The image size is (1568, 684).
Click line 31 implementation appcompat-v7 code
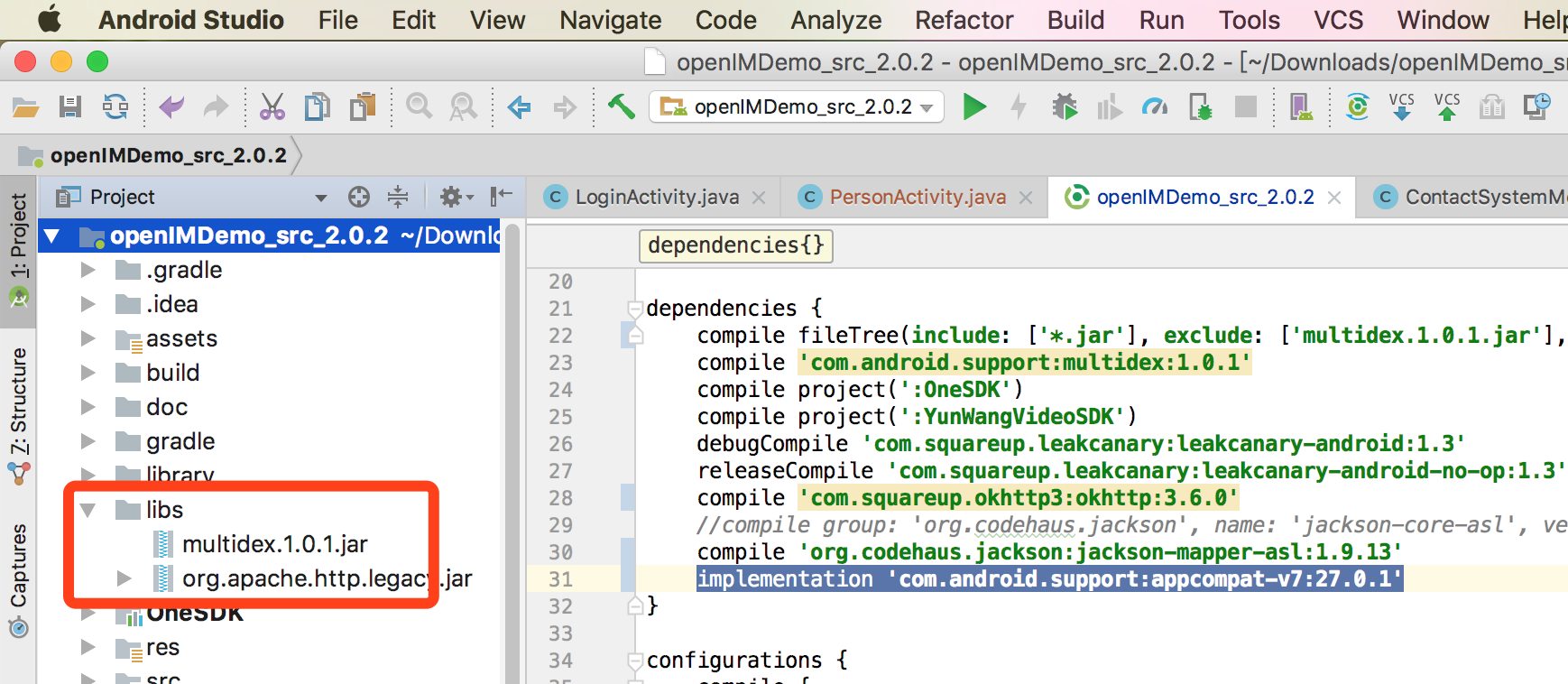click(x=1049, y=578)
